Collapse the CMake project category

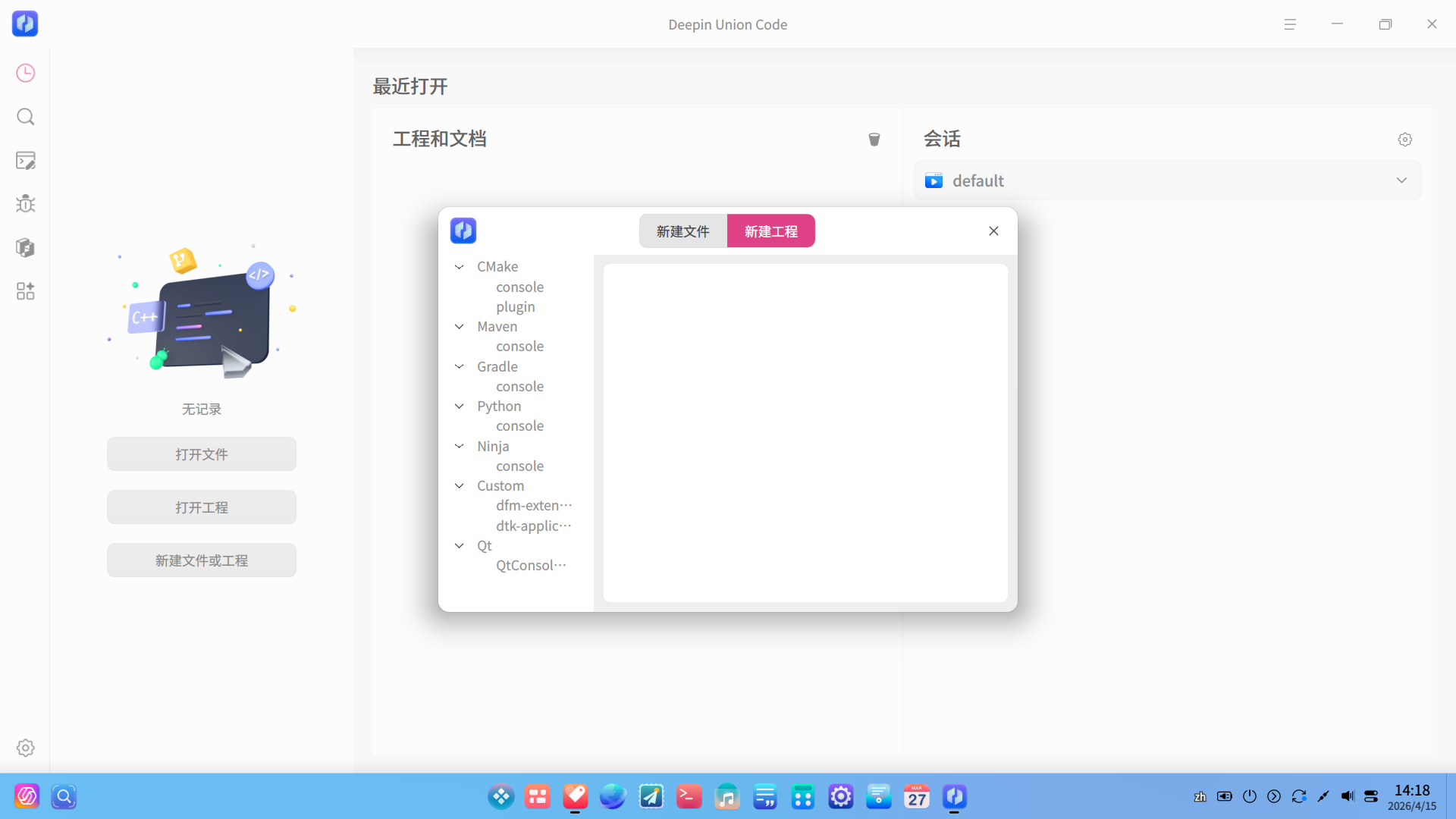(x=459, y=267)
